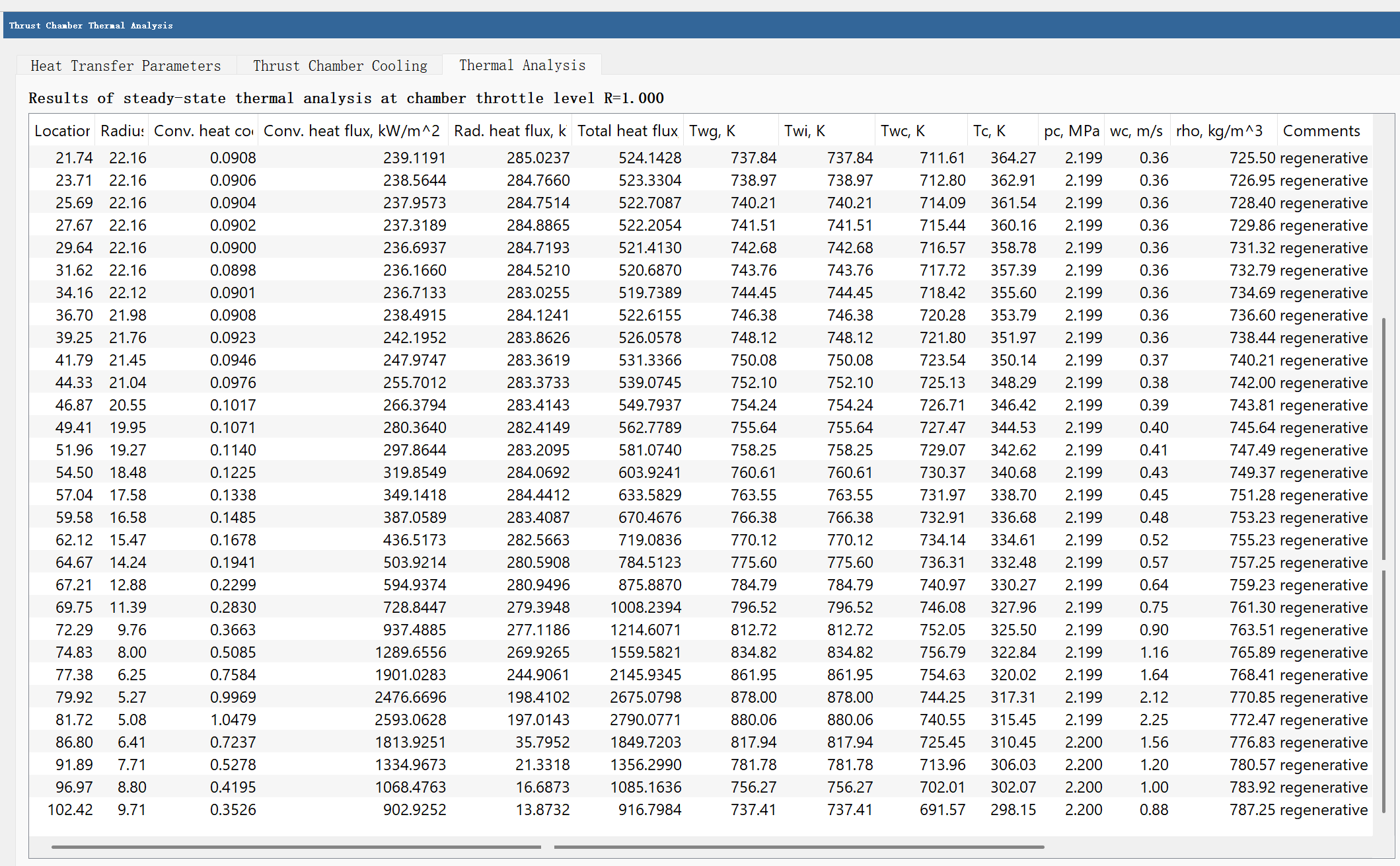Click the pc, MPa column header
This screenshot has height=866, width=1400.
(x=1071, y=131)
